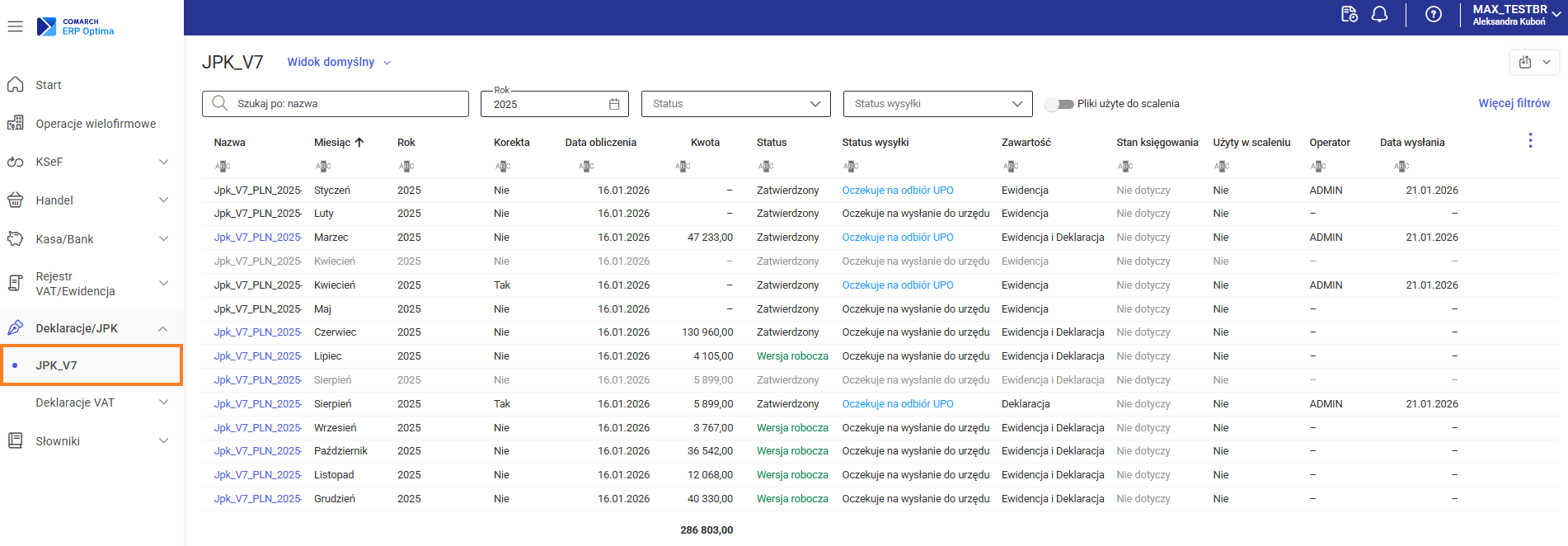Select Operacje wielofirmowe in sidebar
1568x546 pixels.
coord(96,124)
